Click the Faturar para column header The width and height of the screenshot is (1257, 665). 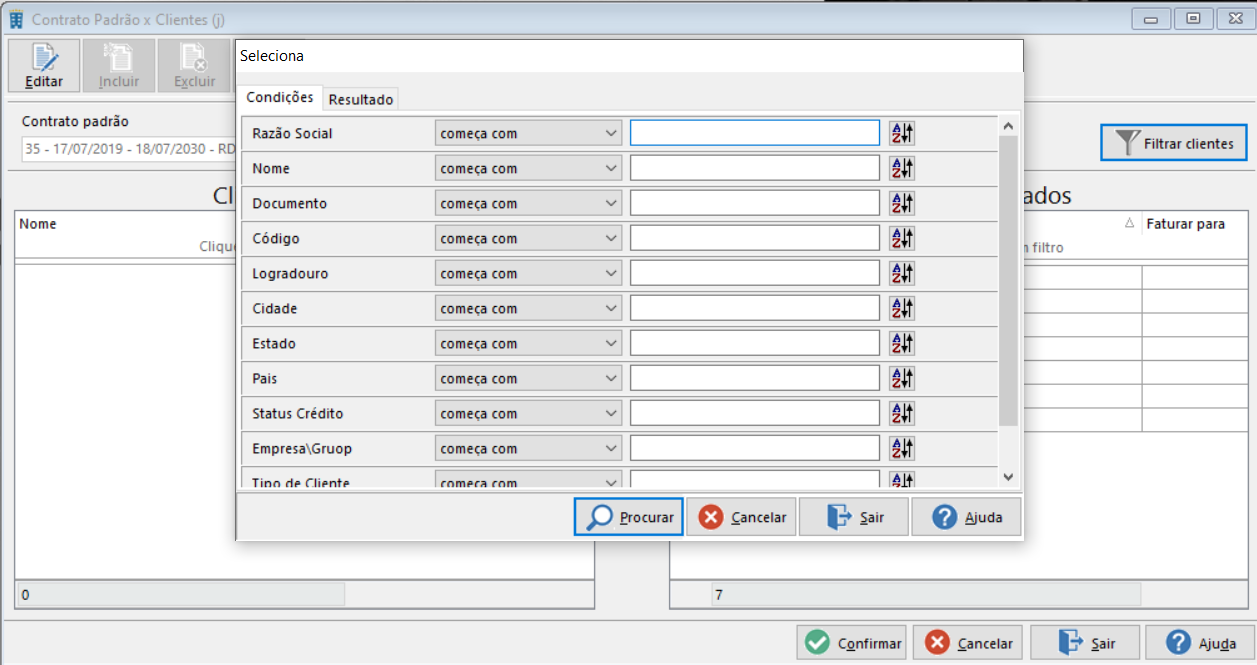click(x=1185, y=224)
